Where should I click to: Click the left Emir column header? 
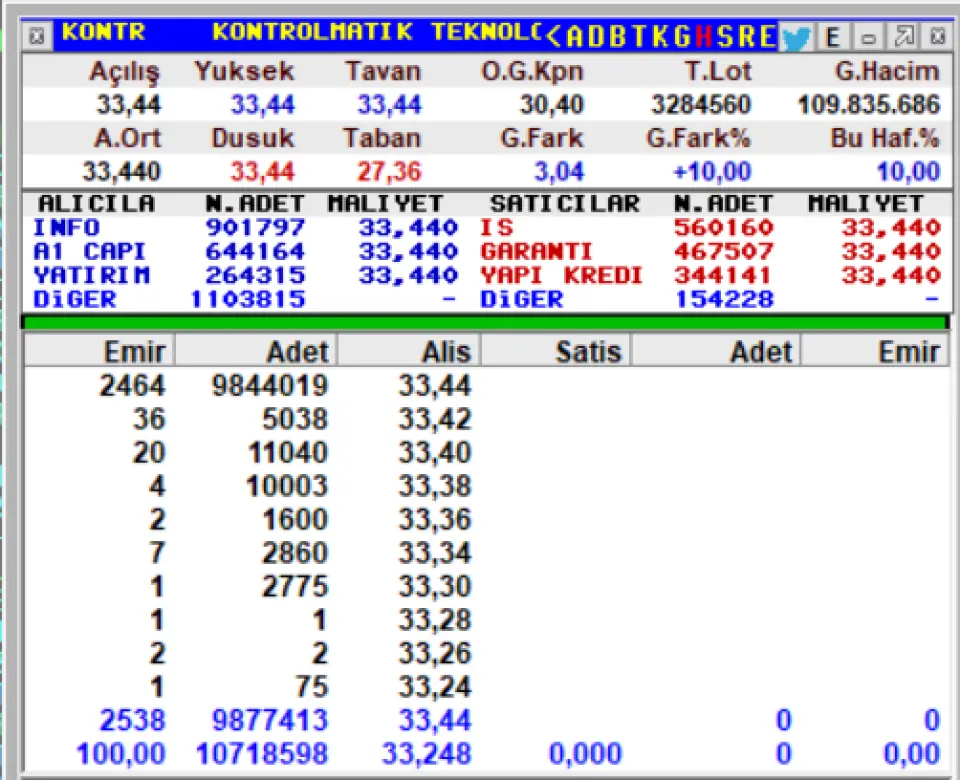coord(99,350)
